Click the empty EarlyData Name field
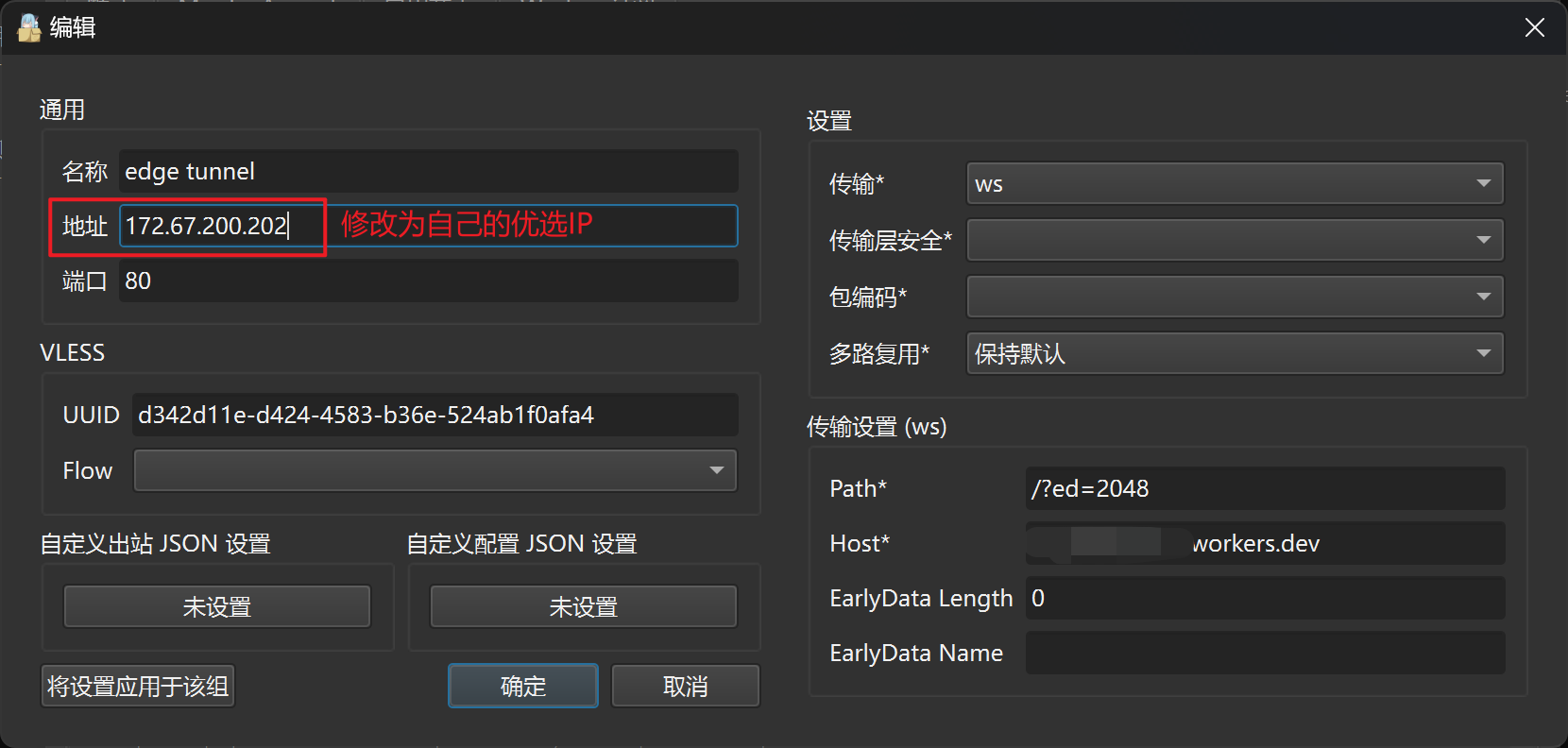This screenshot has height=748, width=1568. point(1266,653)
